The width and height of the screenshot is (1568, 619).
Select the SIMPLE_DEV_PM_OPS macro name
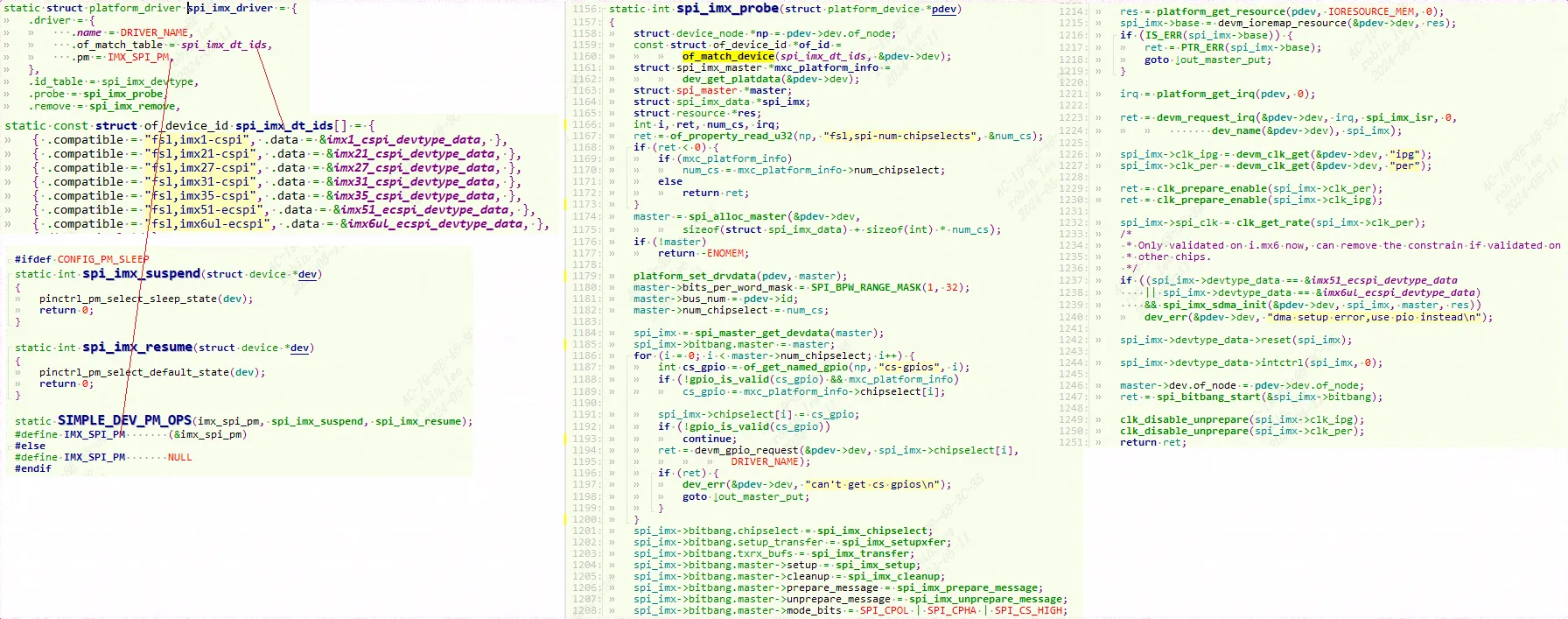tap(124, 421)
